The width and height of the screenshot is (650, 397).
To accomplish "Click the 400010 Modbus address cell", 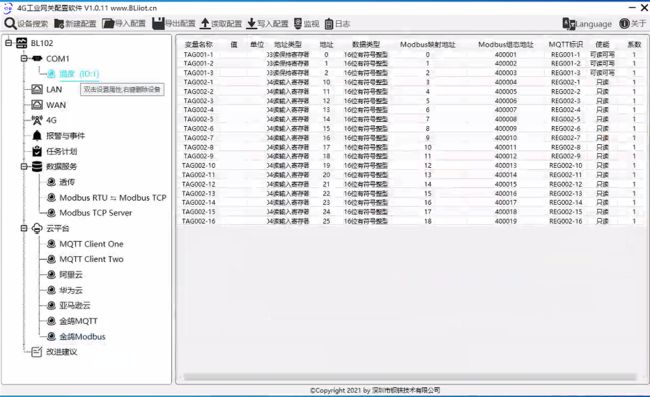I will click(506, 138).
